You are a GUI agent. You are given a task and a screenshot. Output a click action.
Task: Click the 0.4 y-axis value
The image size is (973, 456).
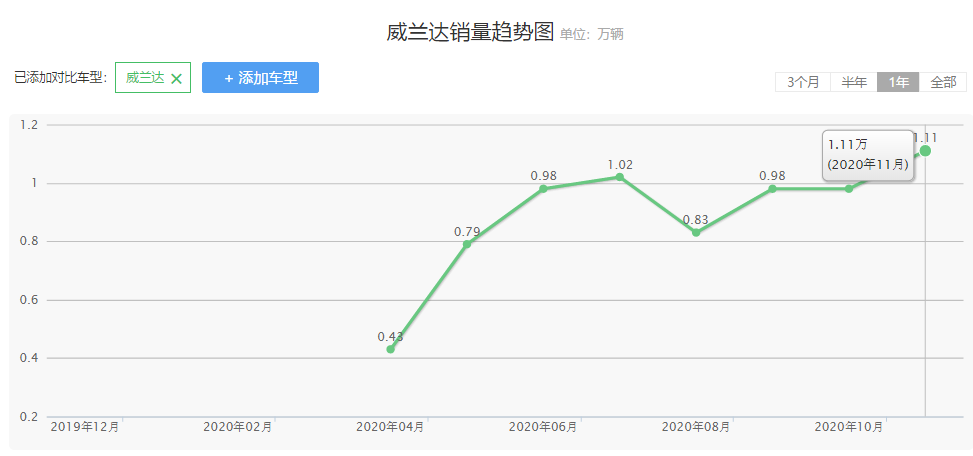[29, 358]
